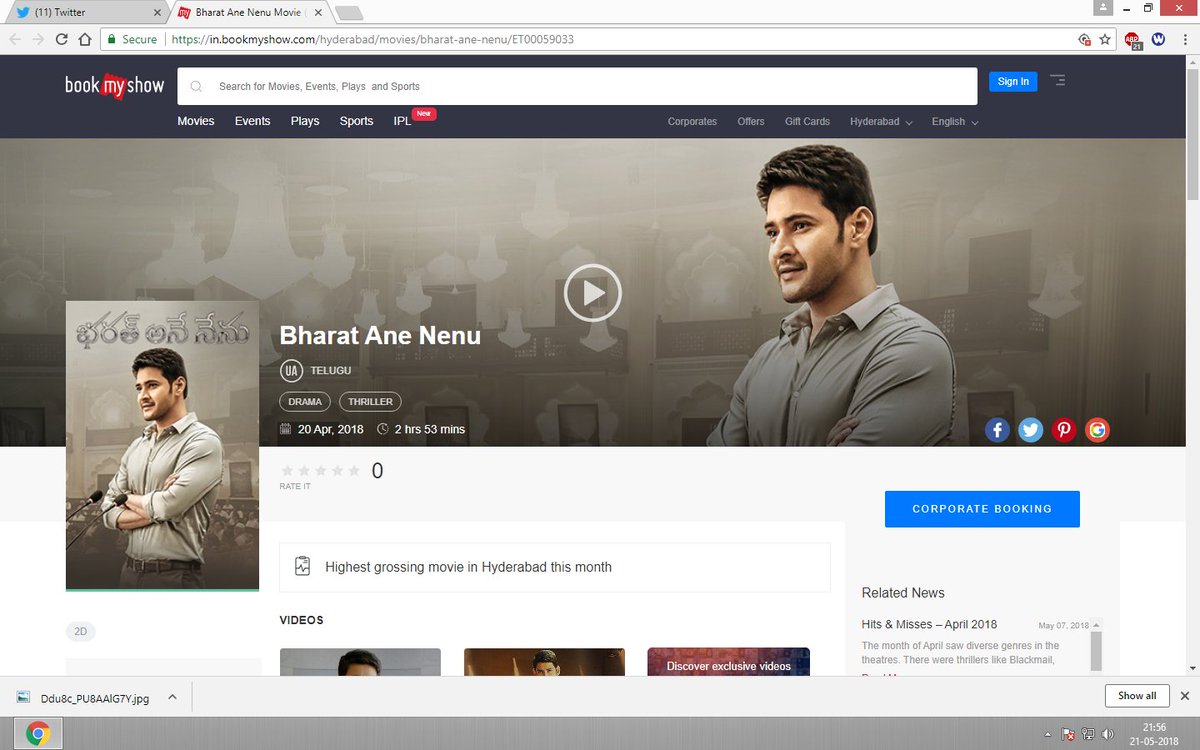Screen dimensions: 1200x750
Task: Click the BookMyShow search field
Action: 577,87
